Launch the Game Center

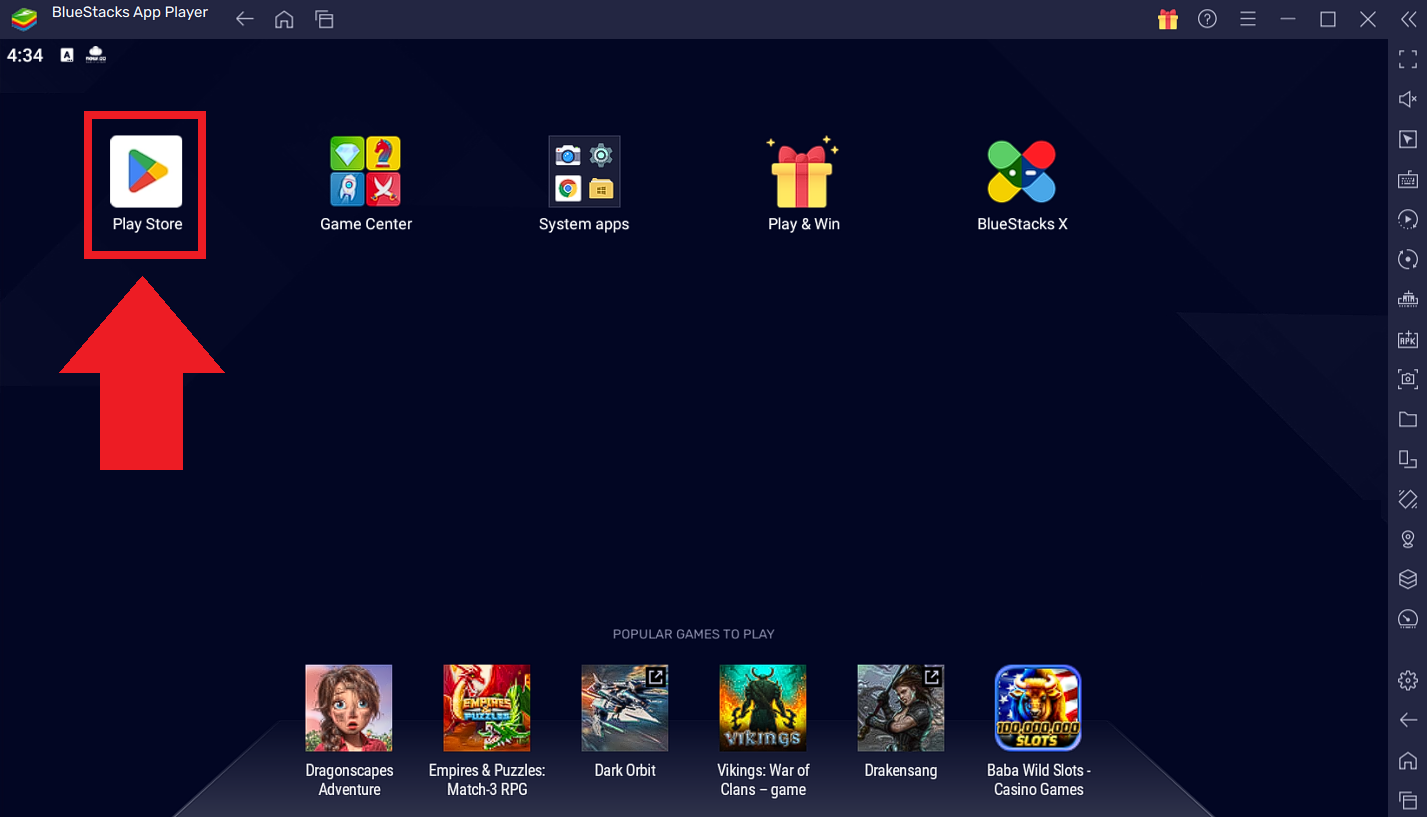365,170
